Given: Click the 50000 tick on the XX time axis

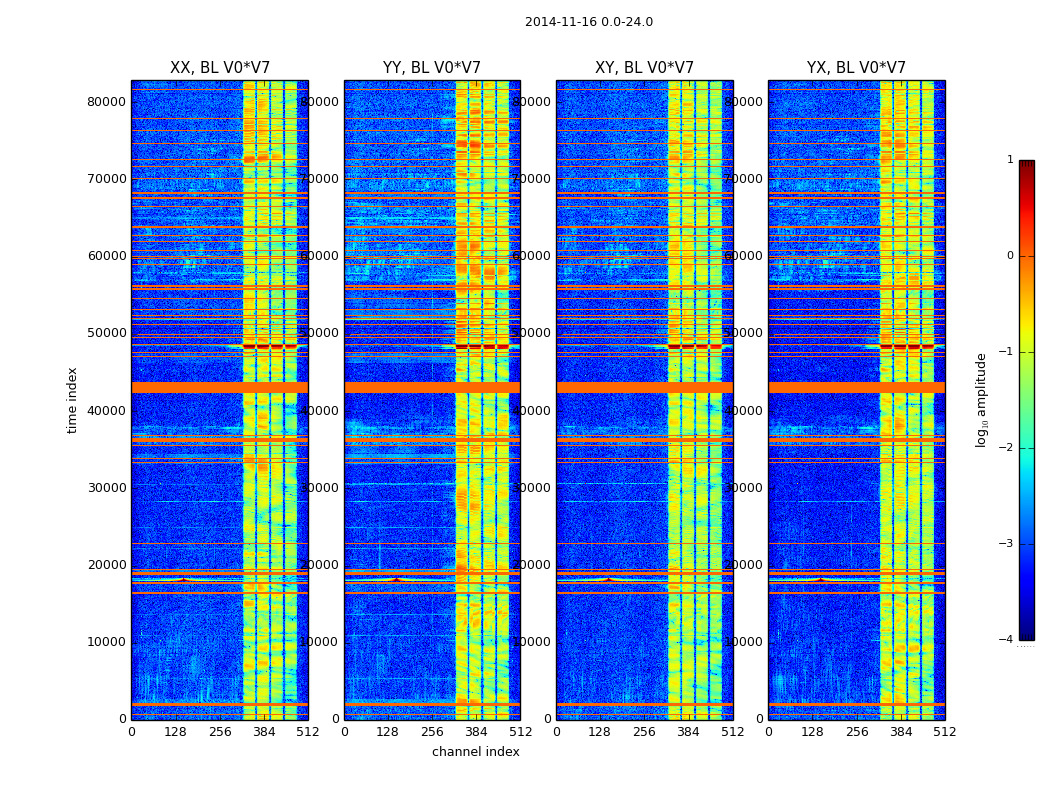Looking at the screenshot, I should 108,333.
